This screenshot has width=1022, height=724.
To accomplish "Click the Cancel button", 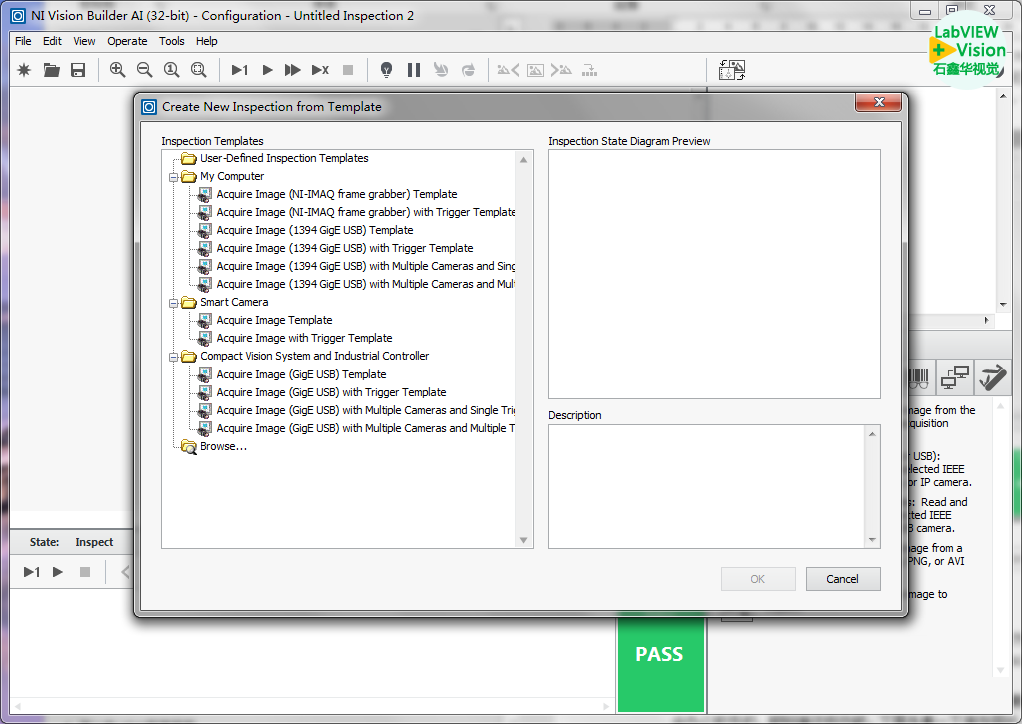I will (x=842, y=579).
